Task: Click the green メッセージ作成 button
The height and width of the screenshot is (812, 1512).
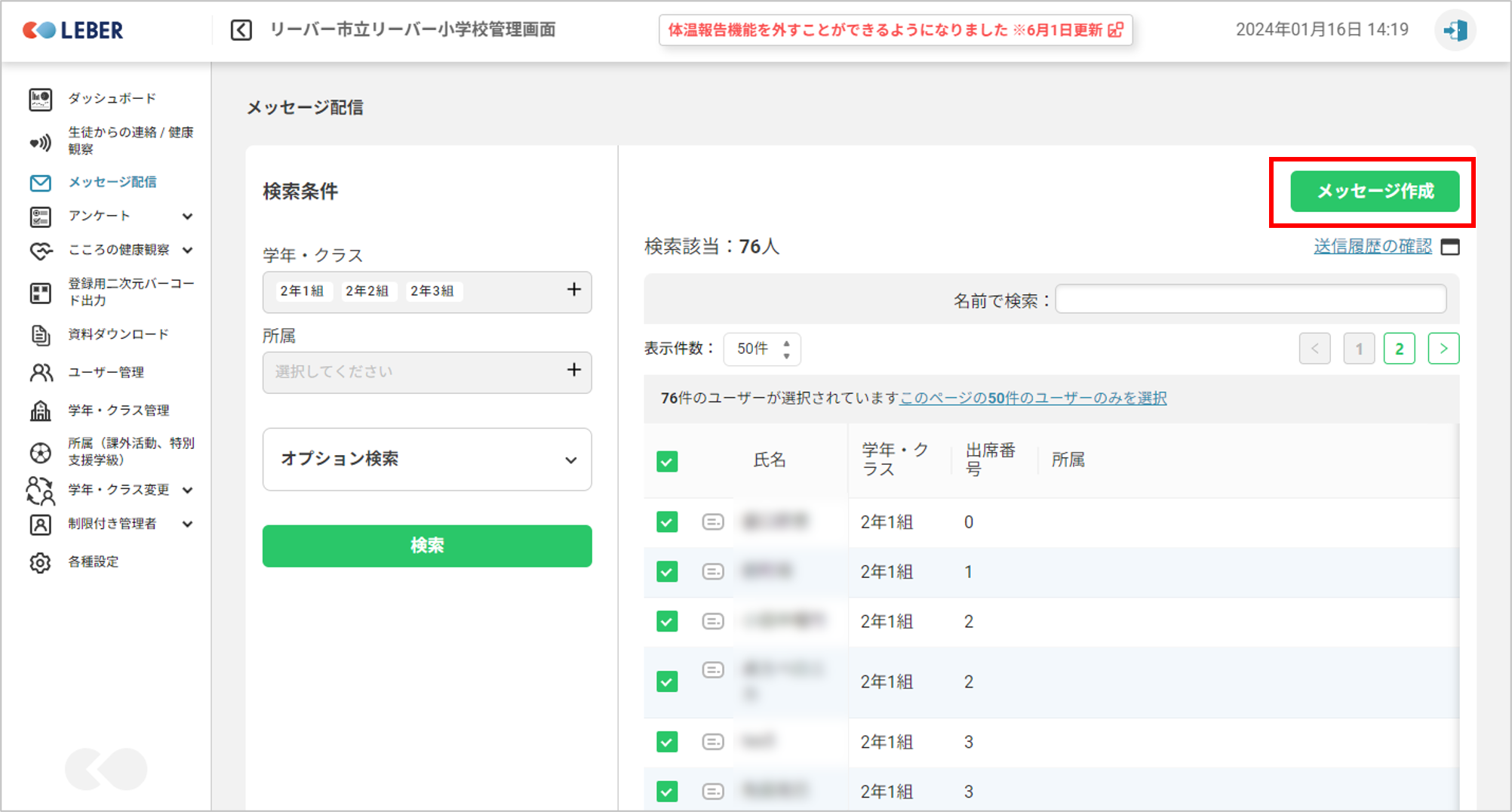Action: tap(1374, 192)
